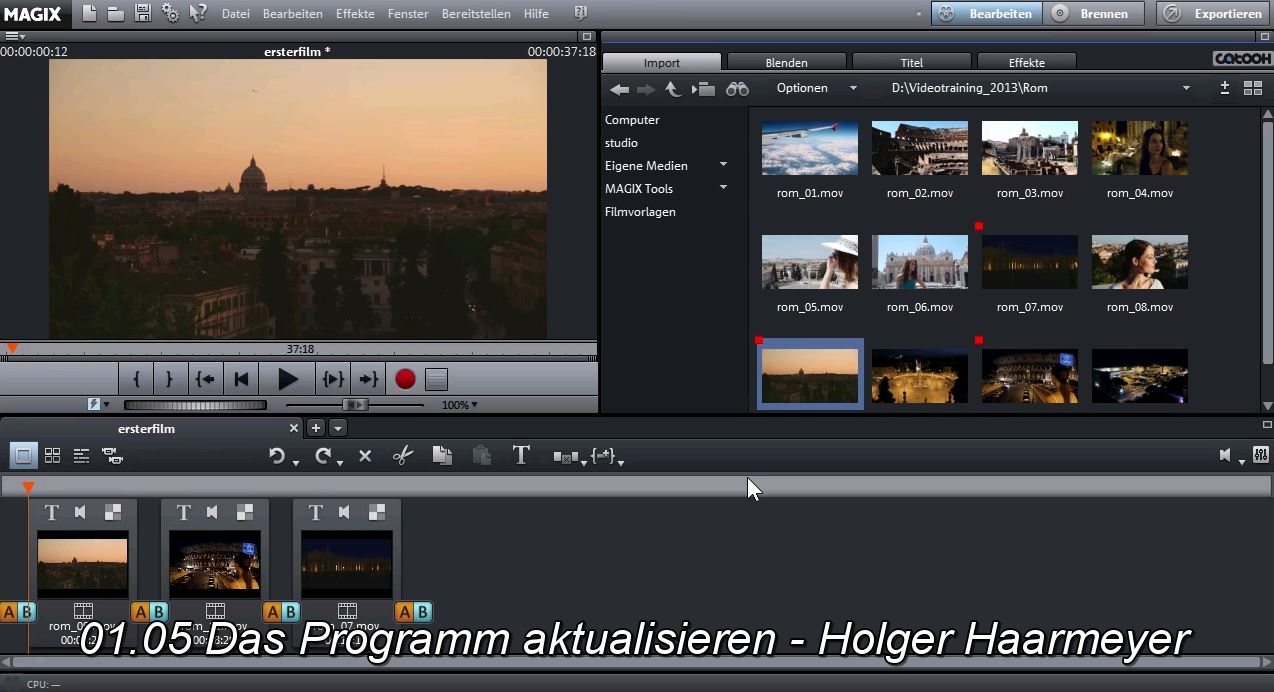Jump to the range start marker
This screenshot has height=692, width=1274.
204,379
